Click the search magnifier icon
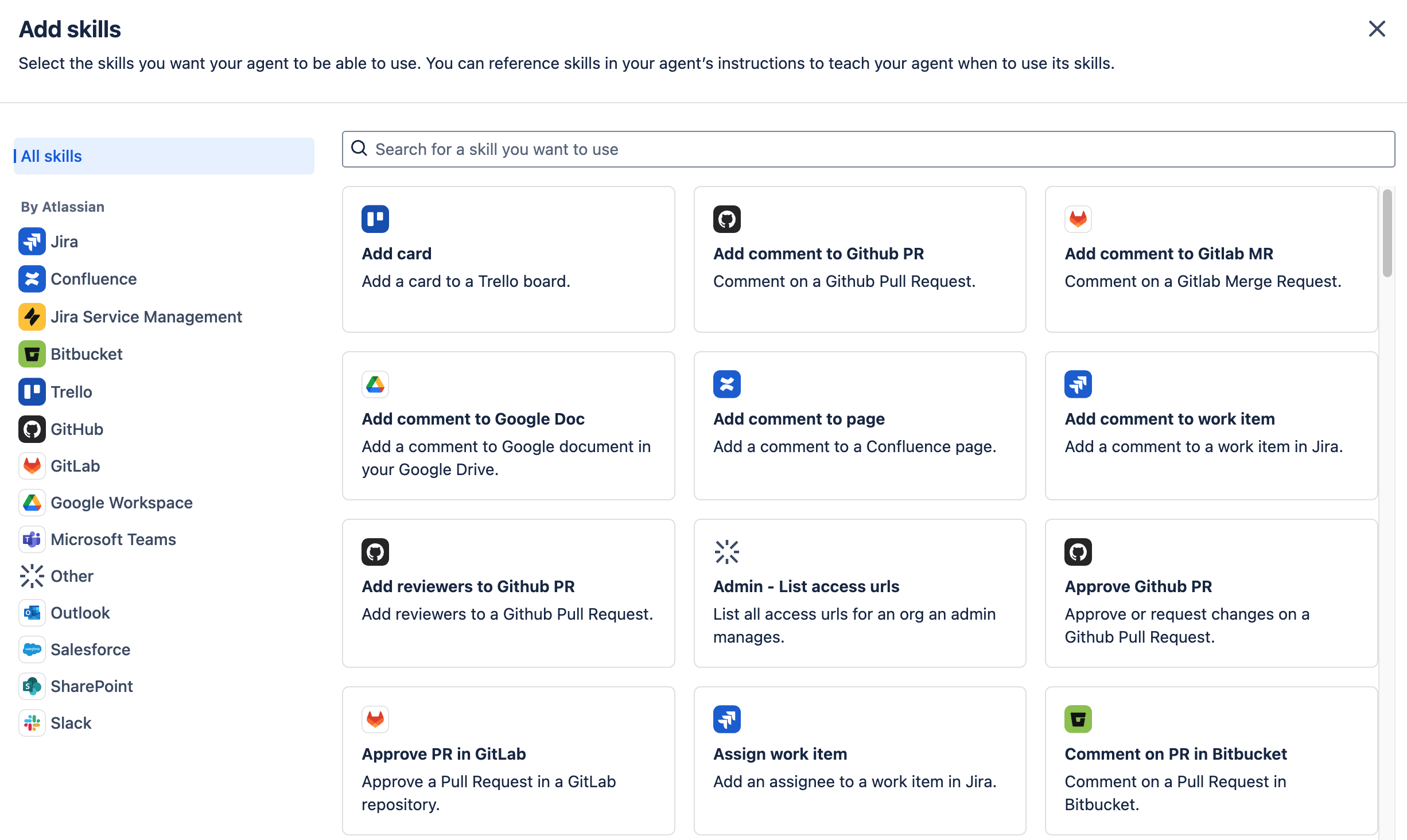Image resolution: width=1407 pixels, height=840 pixels. click(x=359, y=149)
